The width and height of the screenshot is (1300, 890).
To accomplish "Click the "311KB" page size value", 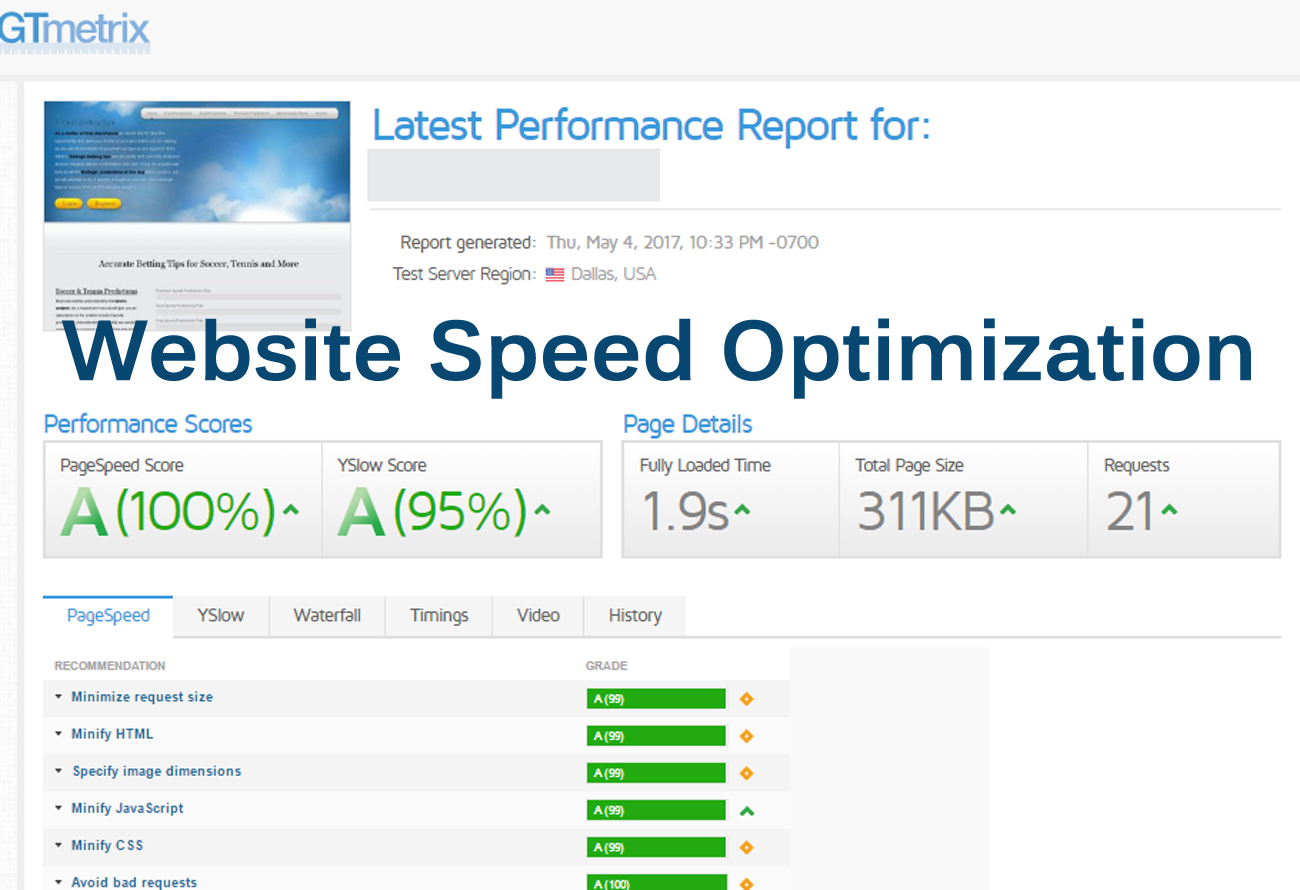I will [926, 511].
